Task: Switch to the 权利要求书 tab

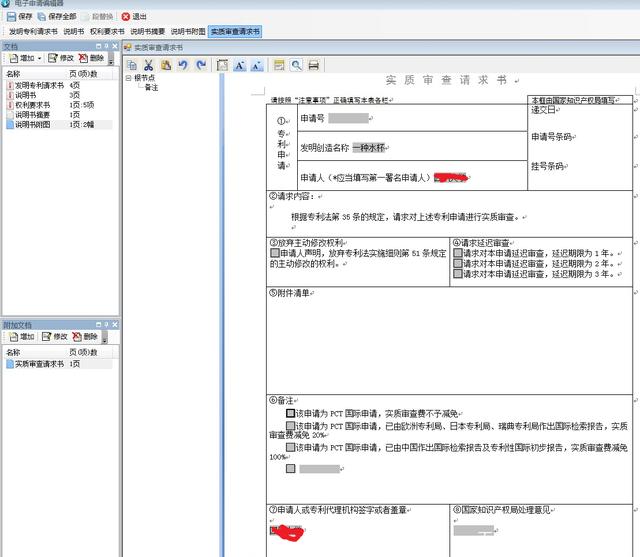Action: (x=107, y=31)
